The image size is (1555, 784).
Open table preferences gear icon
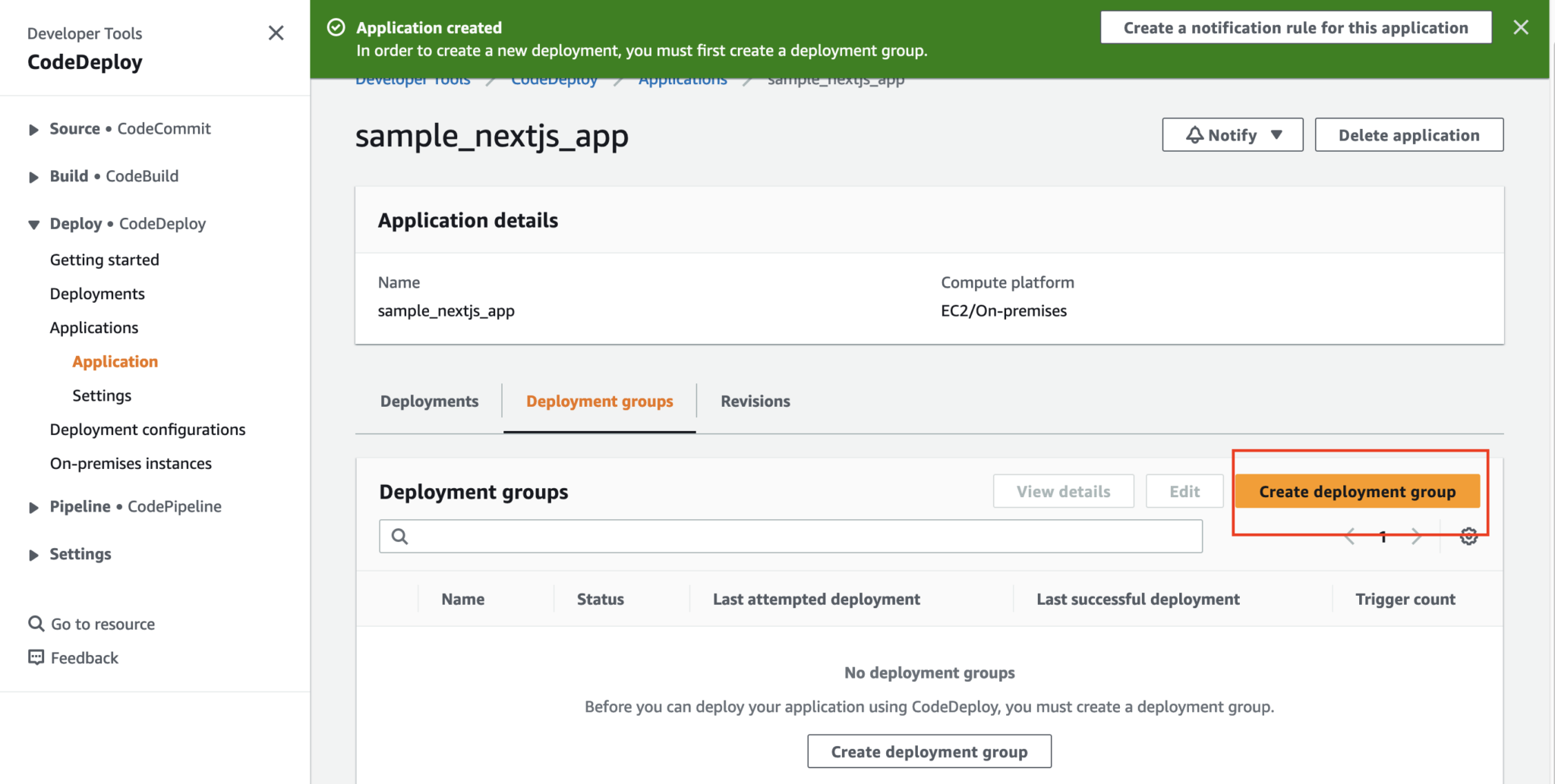coord(1468,537)
